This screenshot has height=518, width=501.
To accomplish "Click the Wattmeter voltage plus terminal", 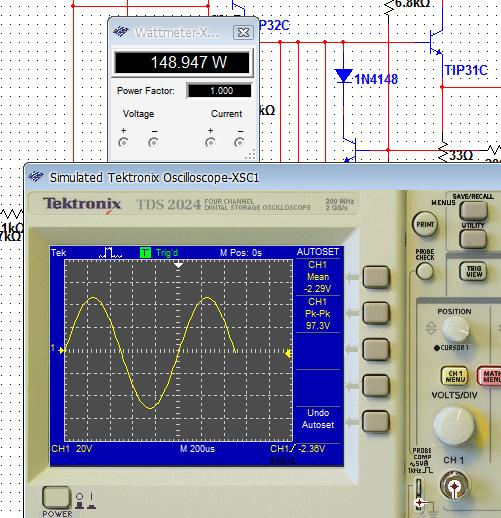I will pyautogui.click(x=123, y=143).
